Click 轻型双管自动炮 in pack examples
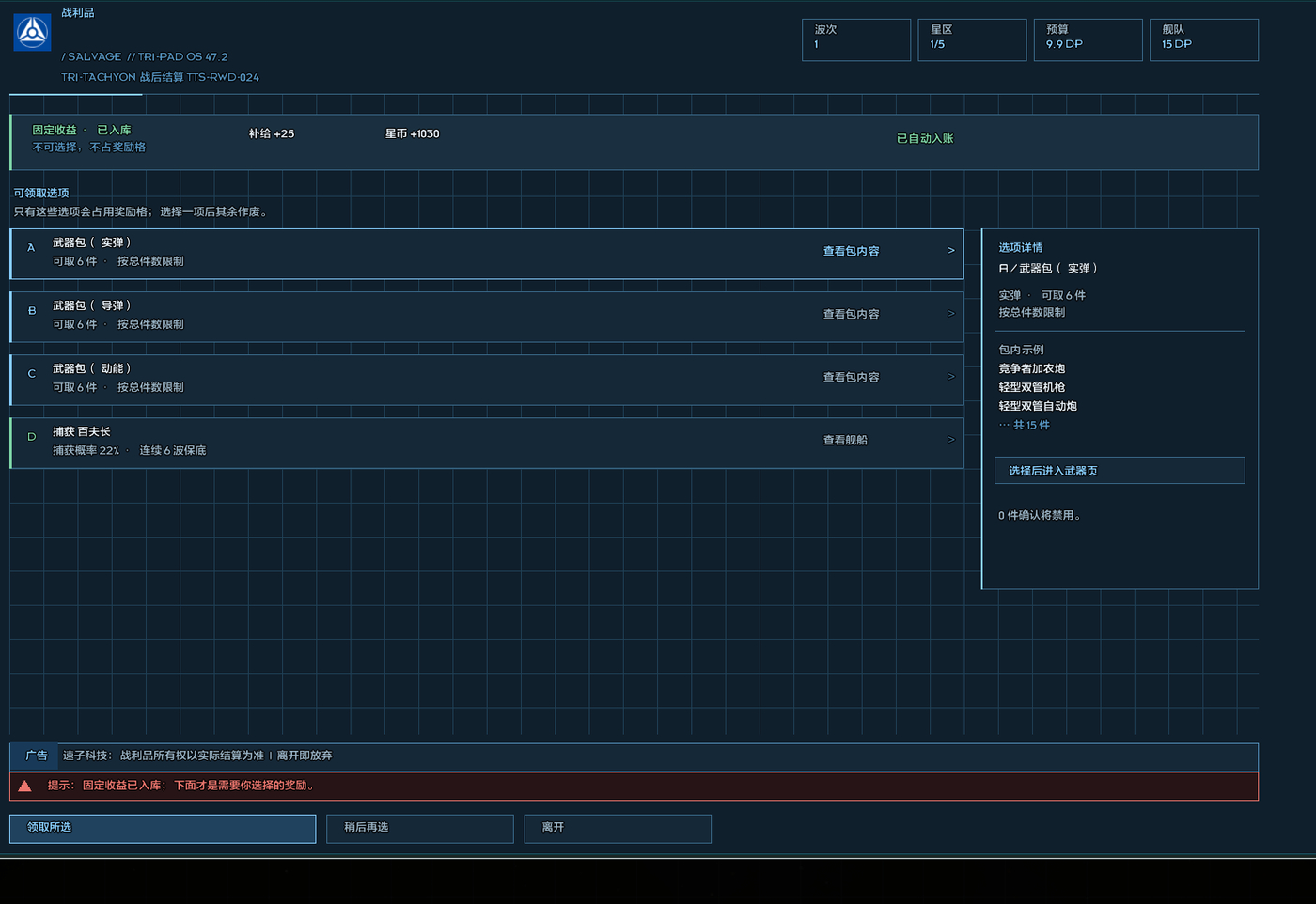Image resolution: width=1316 pixels, height=904 pixels. pyautogui.click(x=1038, y=406)
